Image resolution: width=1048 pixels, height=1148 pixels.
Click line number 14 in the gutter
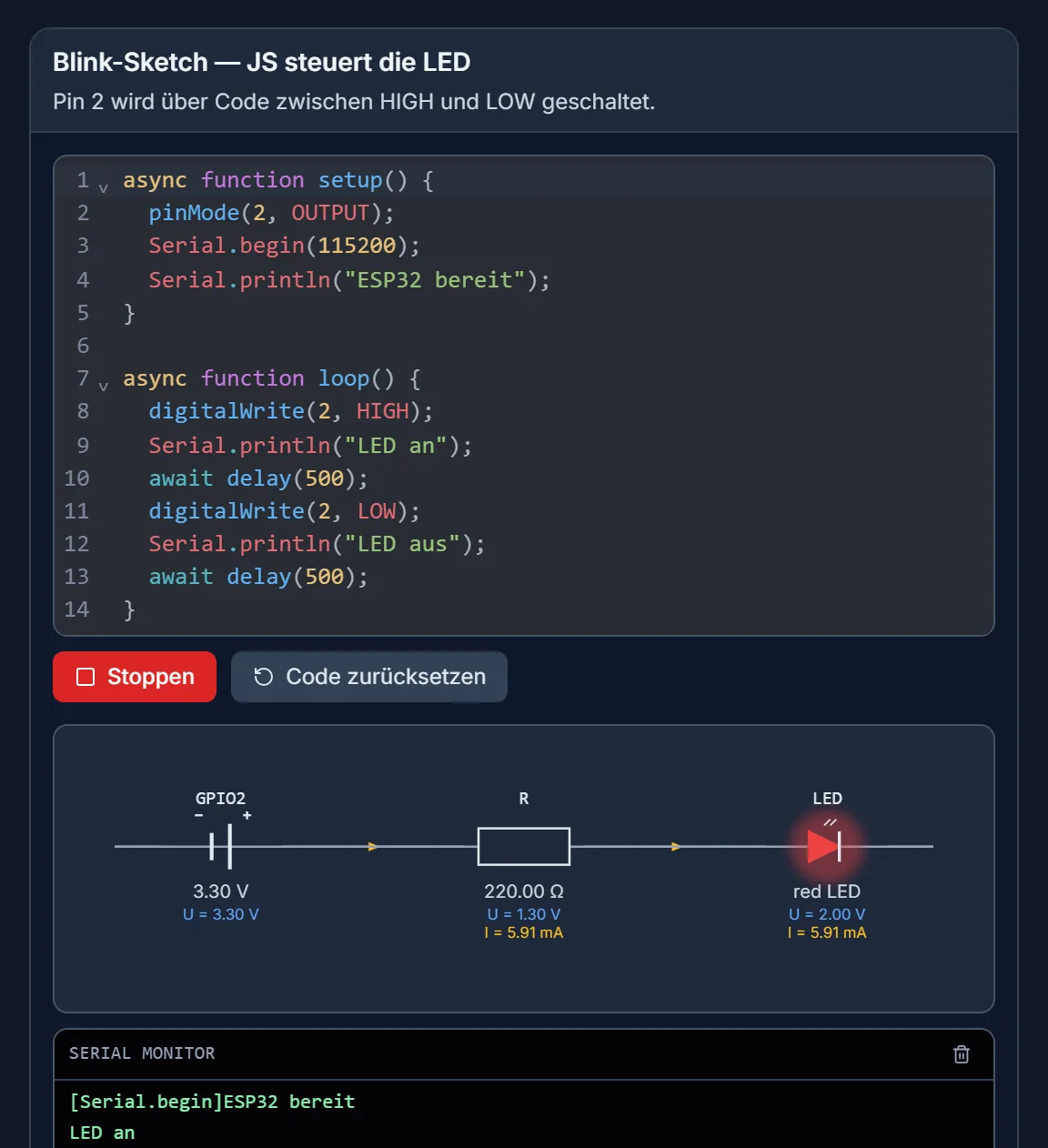pos(76,609)
